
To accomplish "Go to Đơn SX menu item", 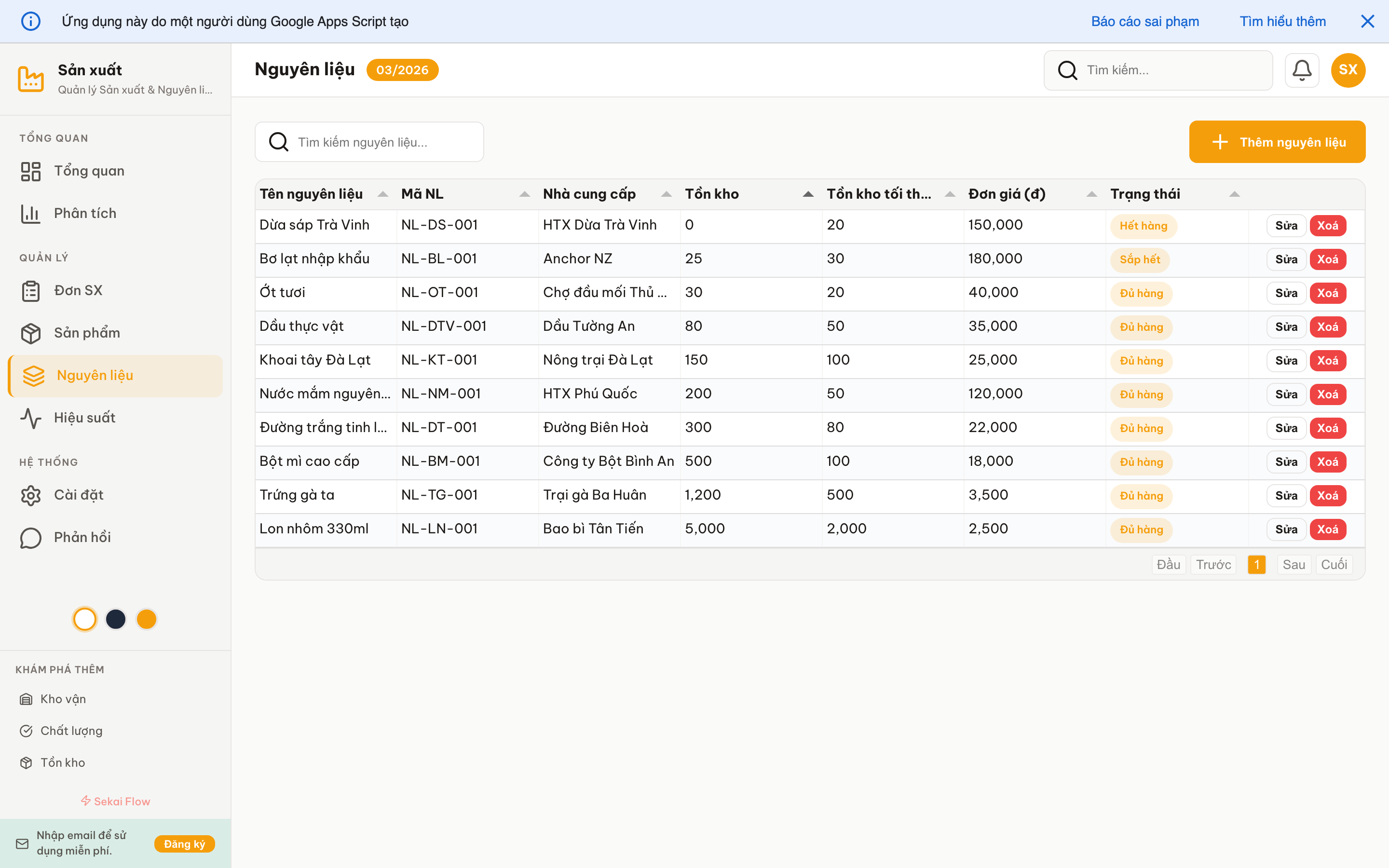I will [x=78, y=290].
